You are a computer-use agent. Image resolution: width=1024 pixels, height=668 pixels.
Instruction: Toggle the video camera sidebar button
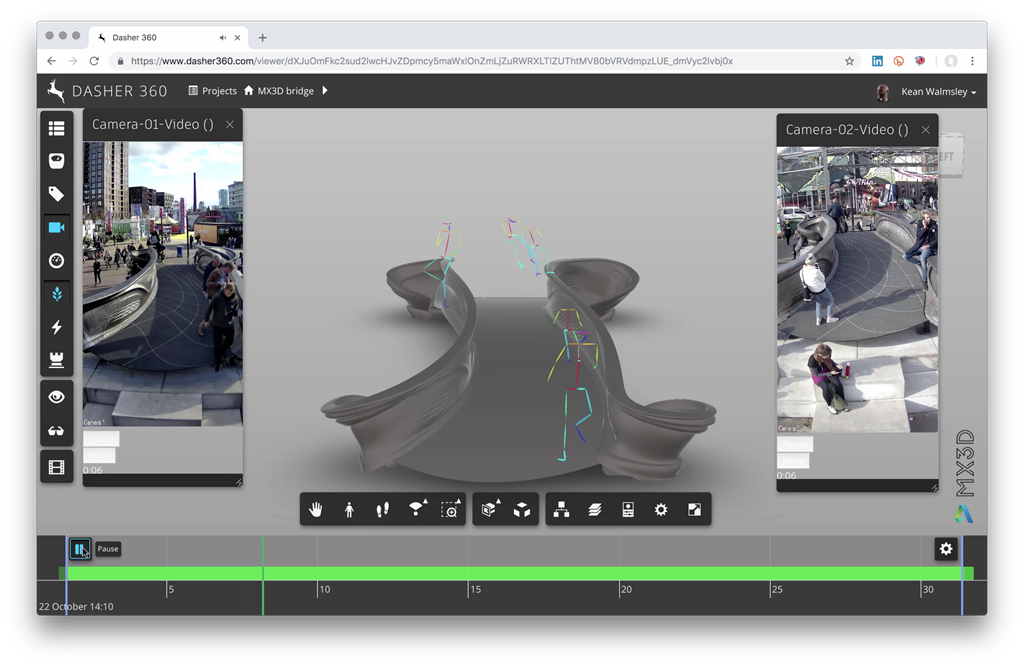[x=56, y=228]
